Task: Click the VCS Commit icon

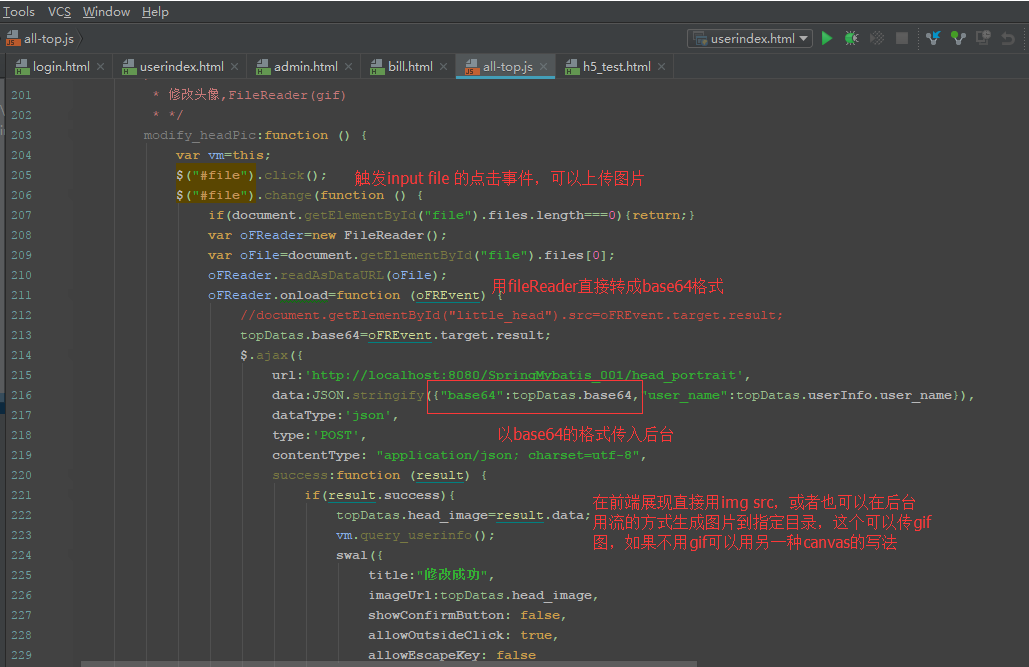Action: pyautogui.click(x=958, y=38)
